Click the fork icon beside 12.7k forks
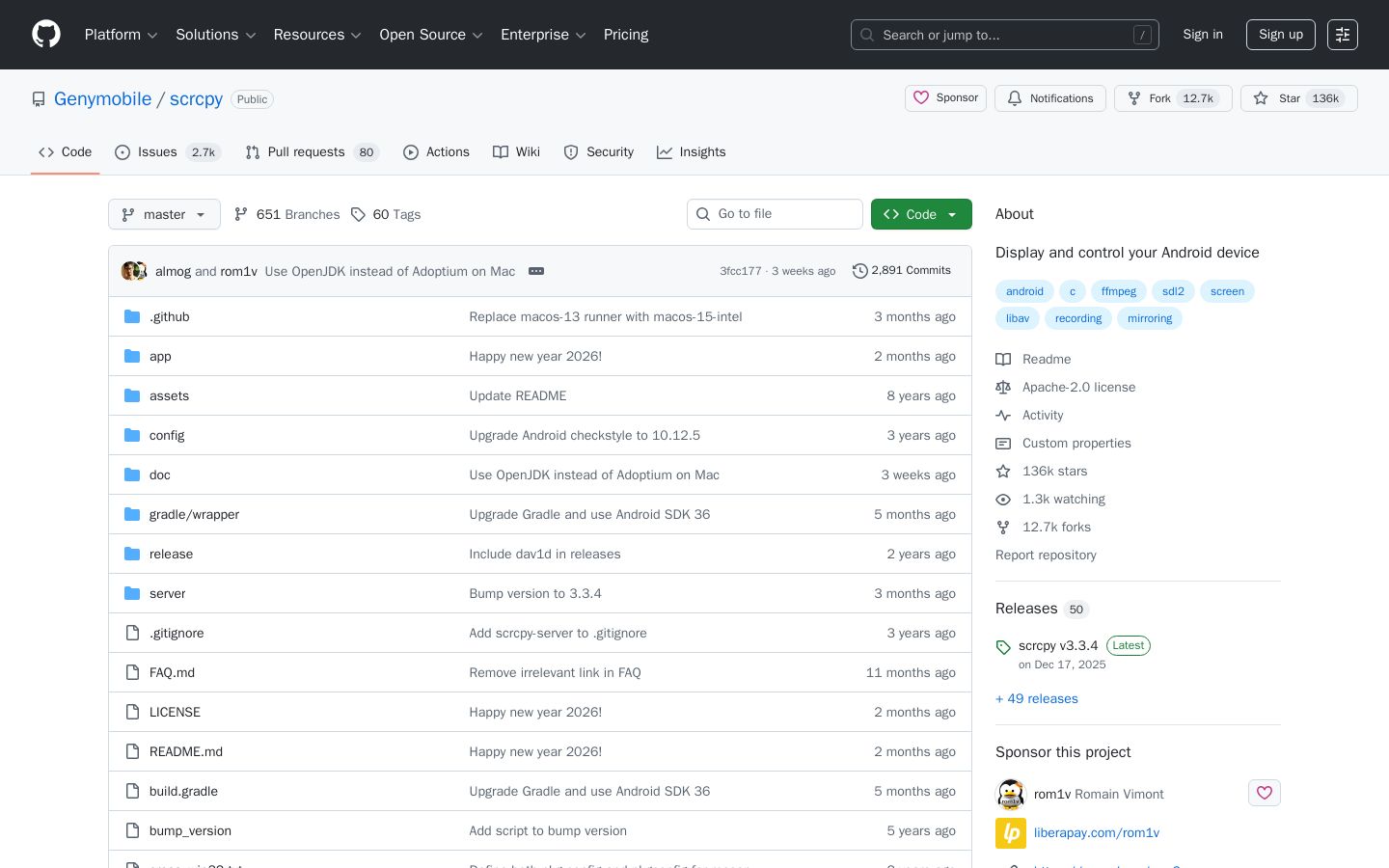 coord(1003,527)
